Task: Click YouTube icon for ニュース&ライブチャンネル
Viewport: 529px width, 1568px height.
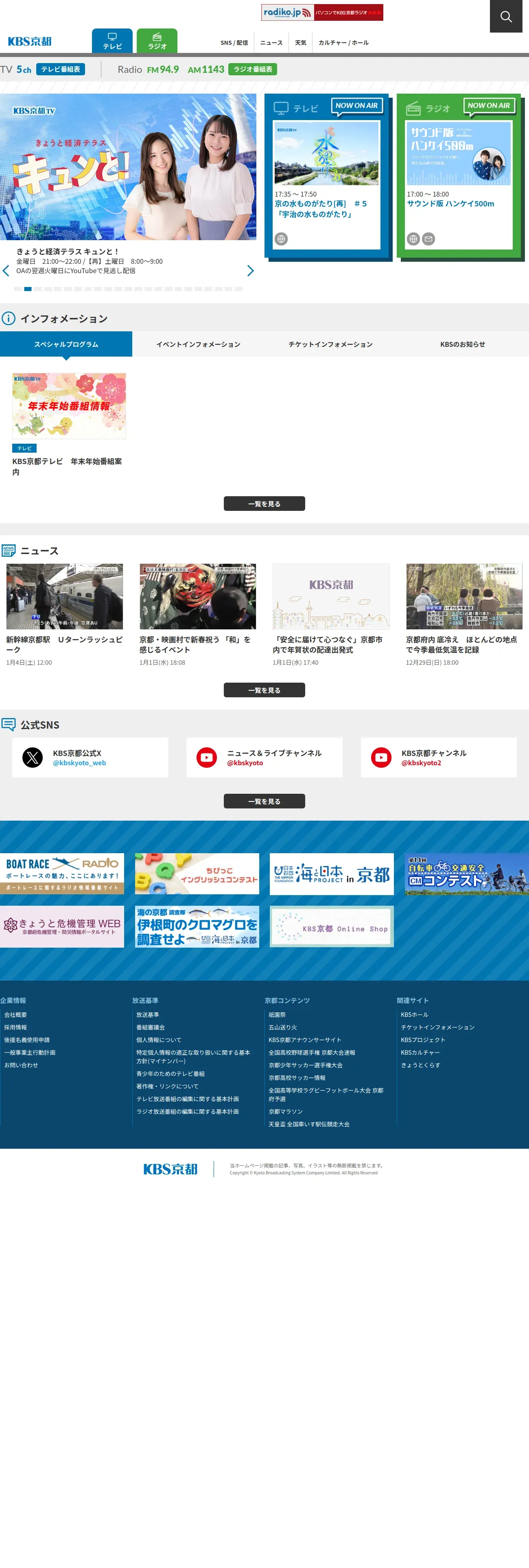Action: tap(207, 757)
